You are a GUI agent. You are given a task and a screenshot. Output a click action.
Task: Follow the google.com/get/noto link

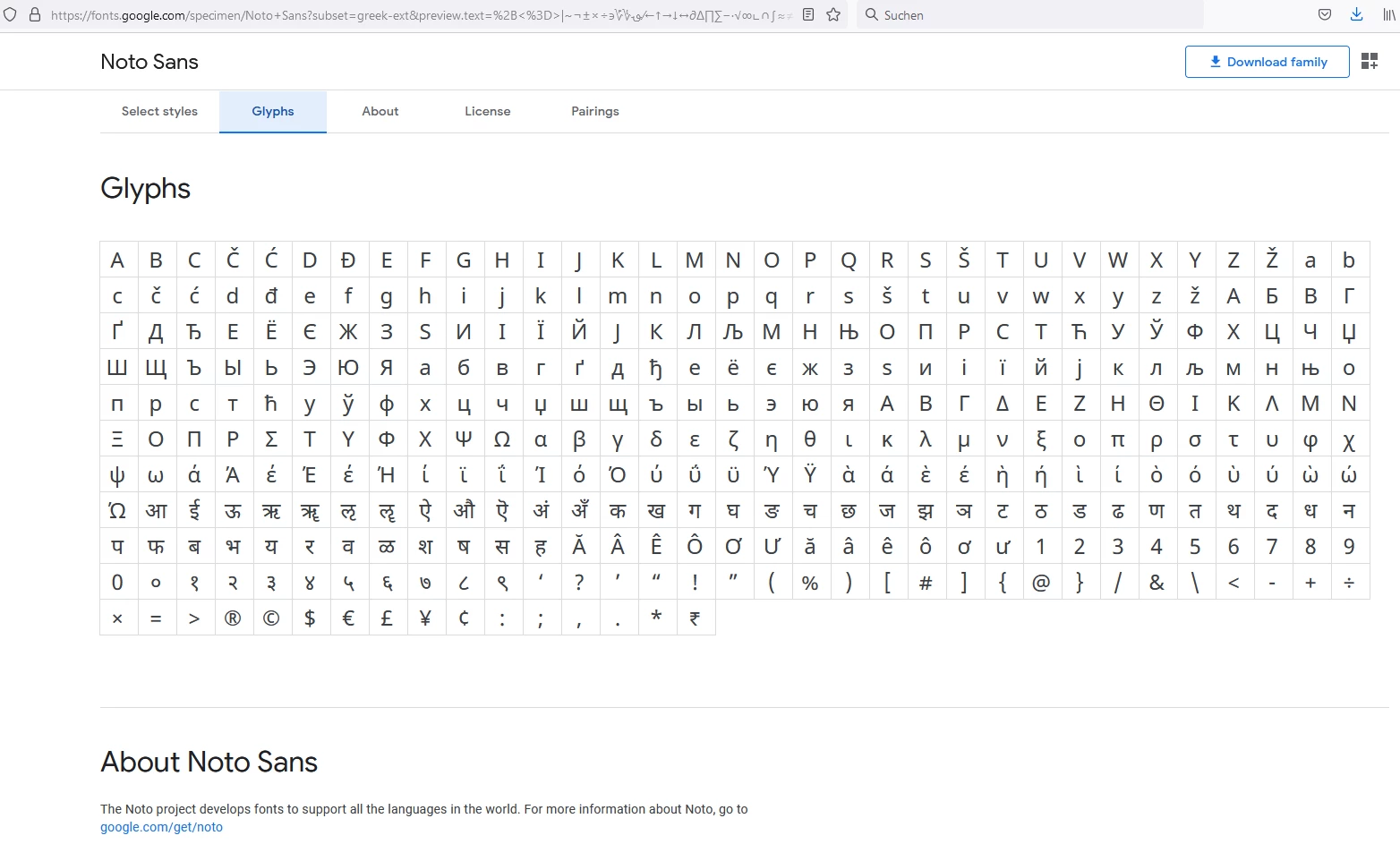[161, 827]
